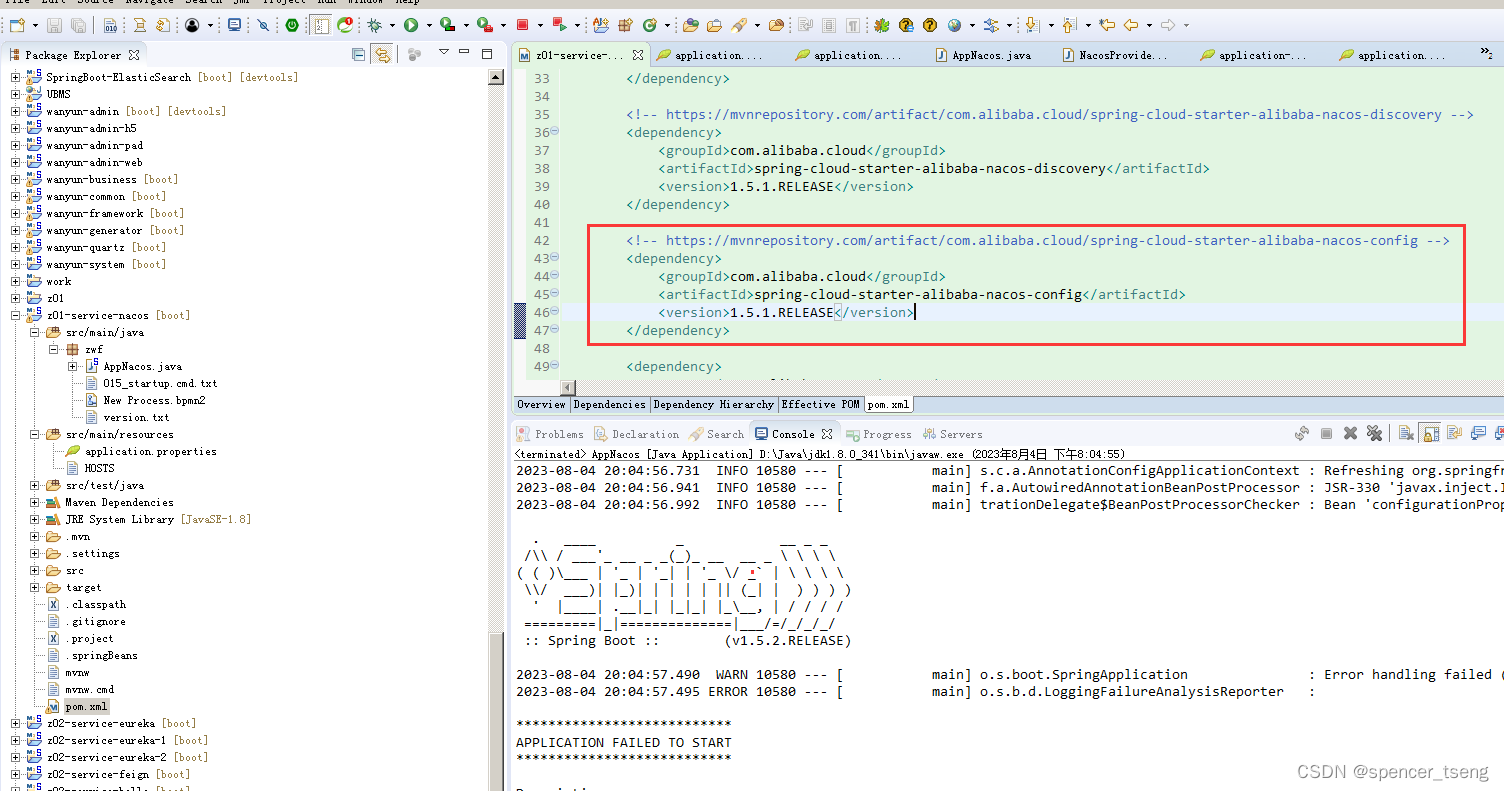Screen dimensions: 1504x791
Task: Click the CSDN @spencer_tseng watermark text
Action: click(x=1392, y=771)
